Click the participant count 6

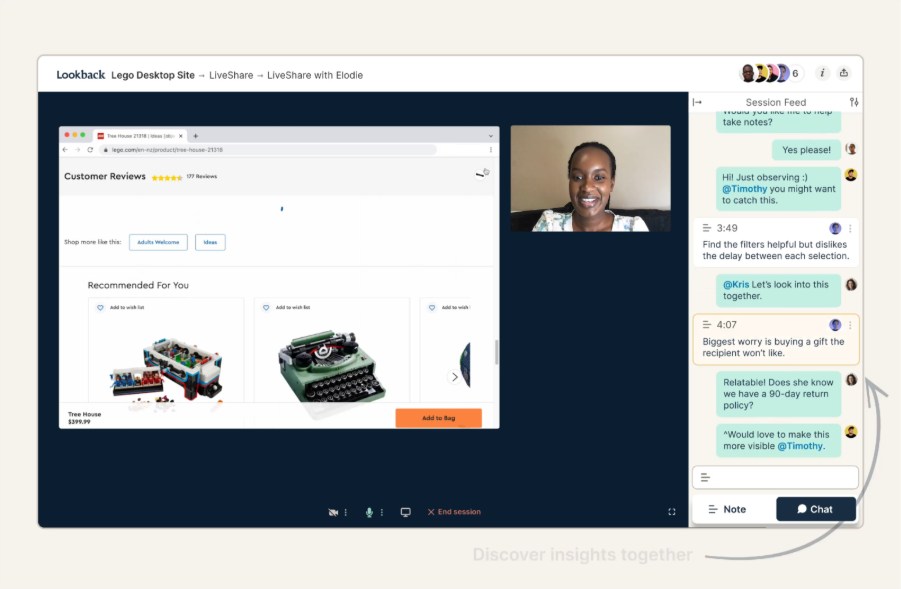795,74
